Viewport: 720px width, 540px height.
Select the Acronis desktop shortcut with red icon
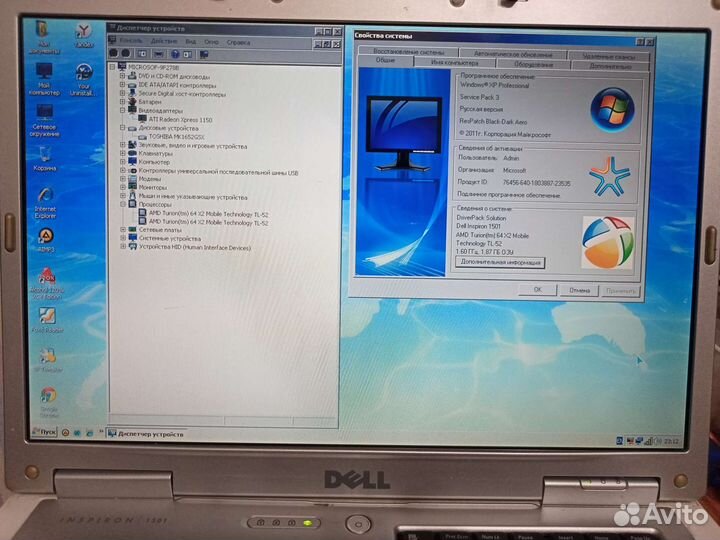point(47,284)
